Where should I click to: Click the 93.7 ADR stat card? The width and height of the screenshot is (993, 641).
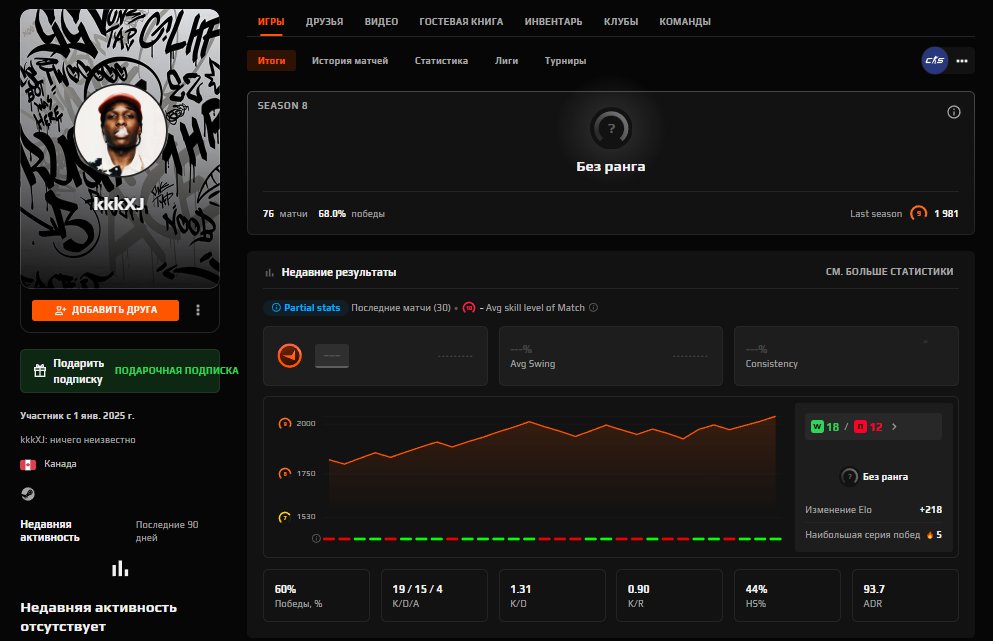(905, 595)
